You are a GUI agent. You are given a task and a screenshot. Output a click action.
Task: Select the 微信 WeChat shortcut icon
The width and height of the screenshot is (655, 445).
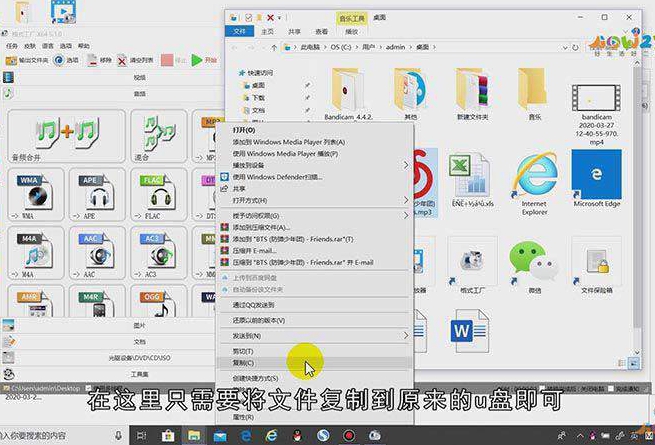[534, 267]
